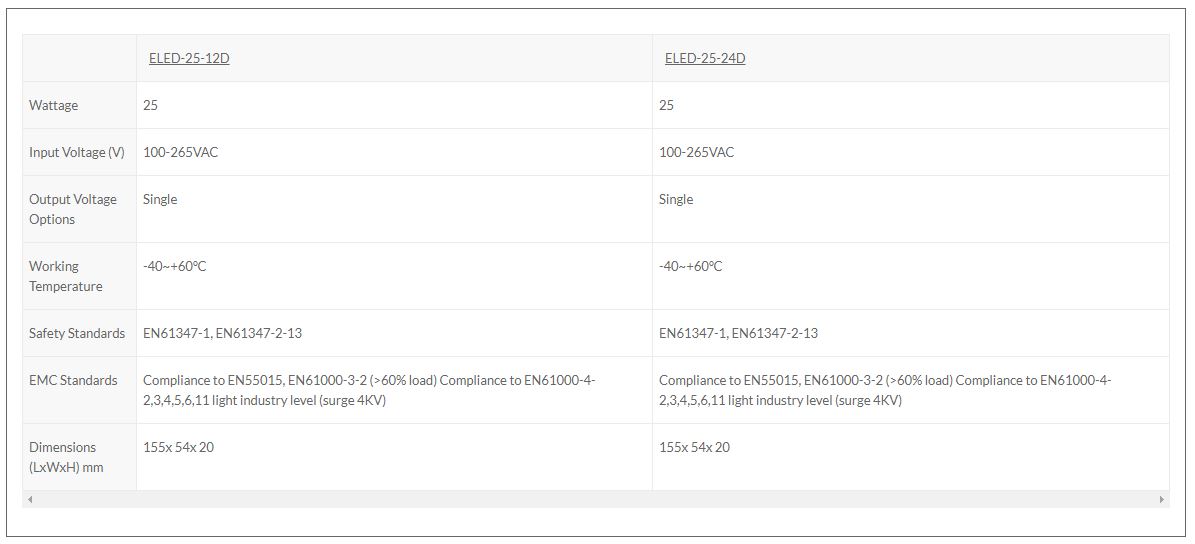Click EMC compliance text in ELED-25-24D column

coord(885,390)
